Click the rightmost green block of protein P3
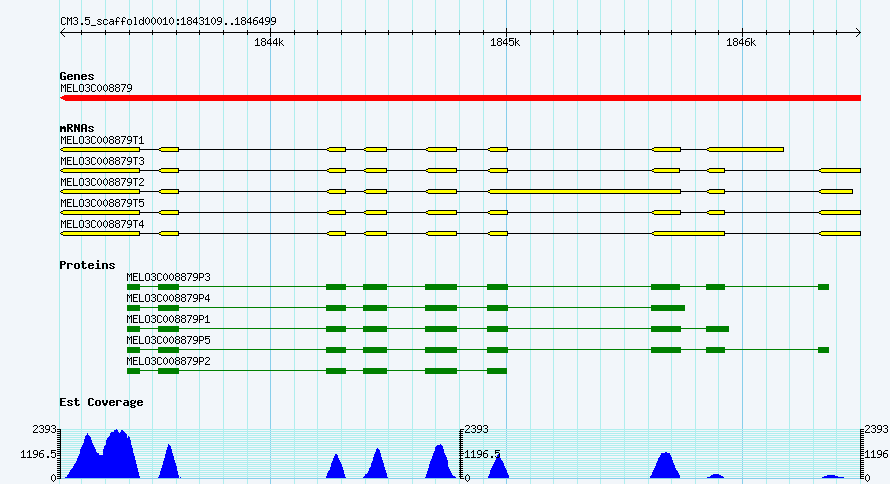This screenshot has width=890, height=484. tap(824, 287)
